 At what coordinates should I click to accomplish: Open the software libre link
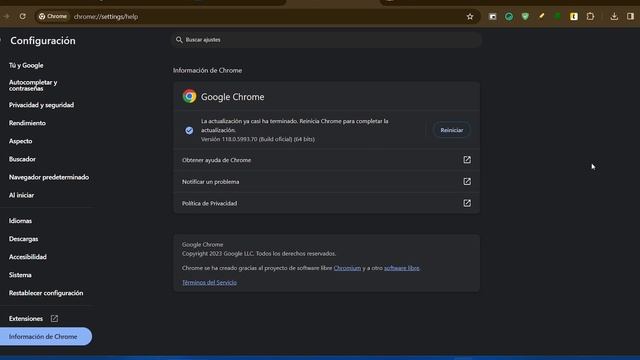[x=402, y=268]
